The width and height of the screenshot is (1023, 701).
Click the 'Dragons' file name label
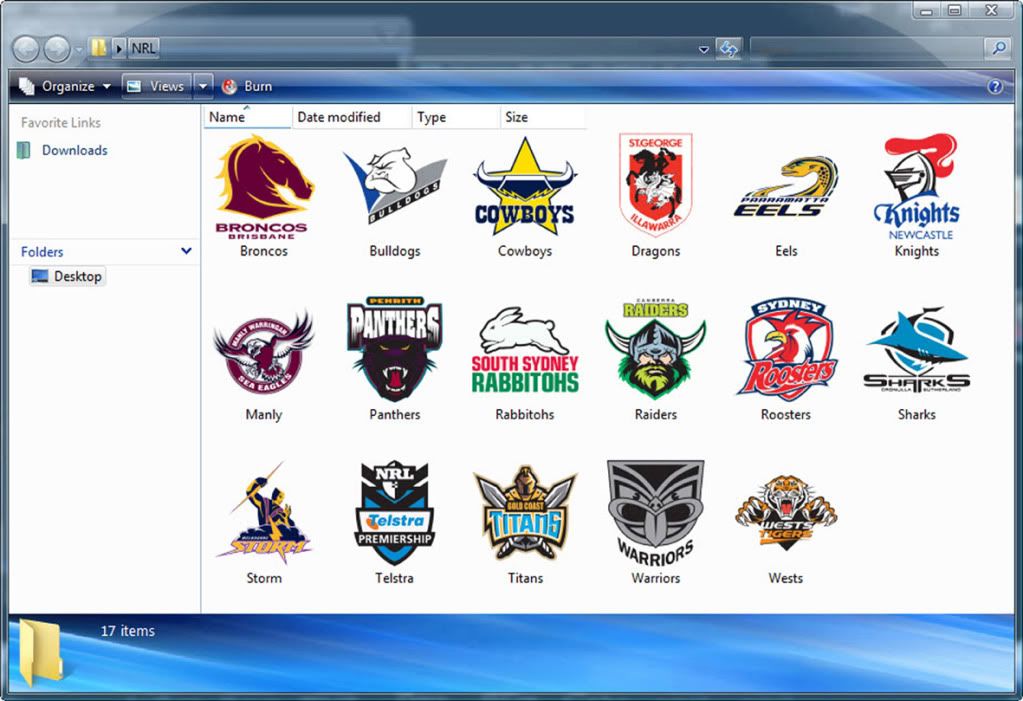coord(656,251)
